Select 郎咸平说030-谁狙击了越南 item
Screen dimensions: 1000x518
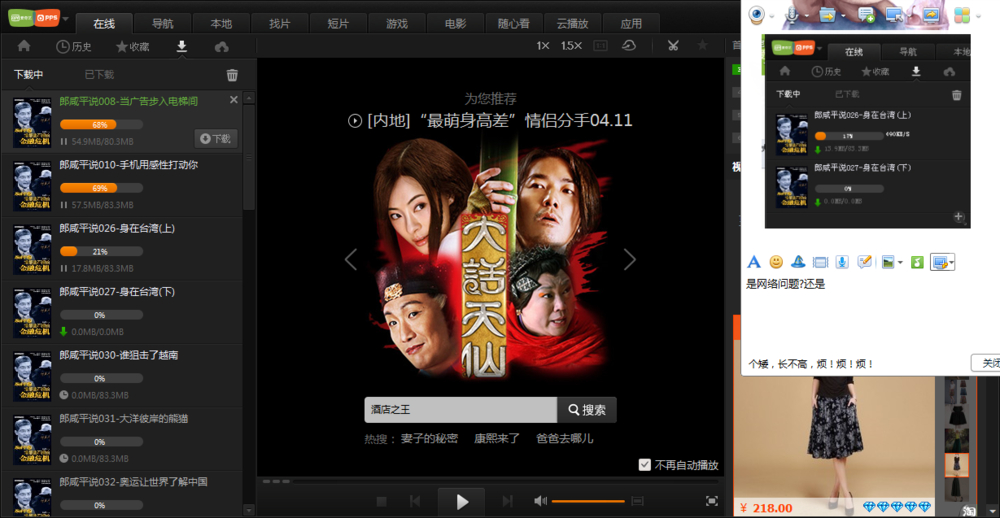coord(121,376)
